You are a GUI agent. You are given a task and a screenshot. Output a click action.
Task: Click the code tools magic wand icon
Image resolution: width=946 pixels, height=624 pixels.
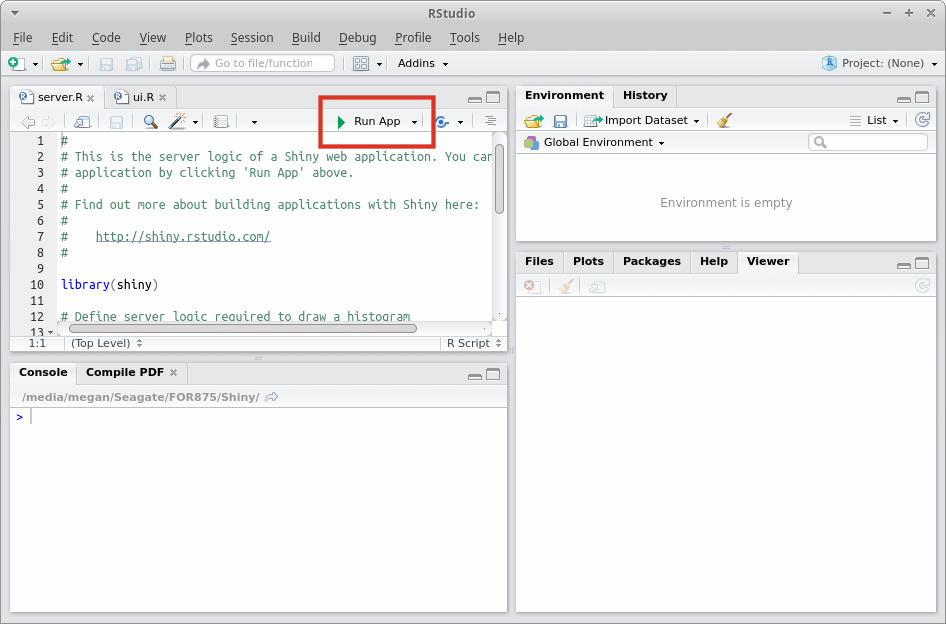[x=177, y=121]
